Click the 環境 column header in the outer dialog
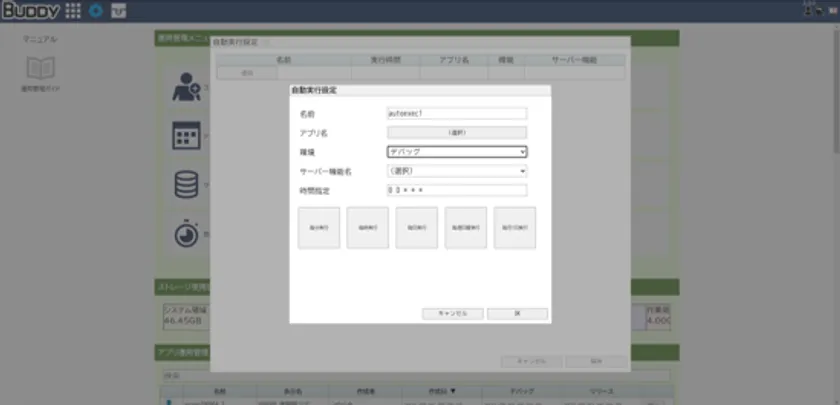Viewport: 840px width, 405px height. [506, 60]
